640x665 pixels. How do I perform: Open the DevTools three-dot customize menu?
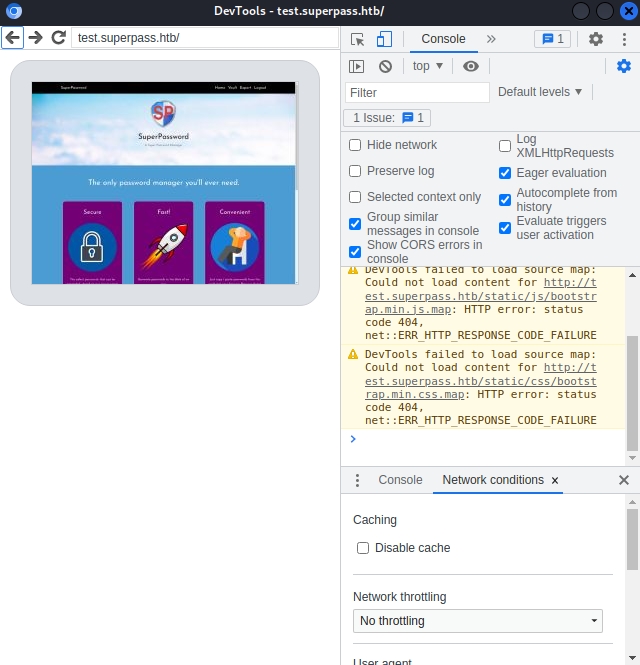(x=623, y=39)
